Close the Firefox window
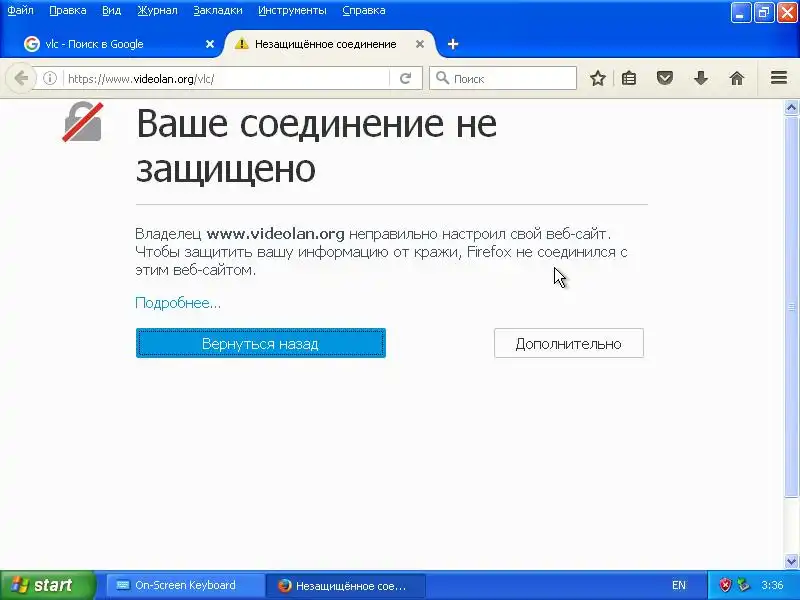 point(787,13)
